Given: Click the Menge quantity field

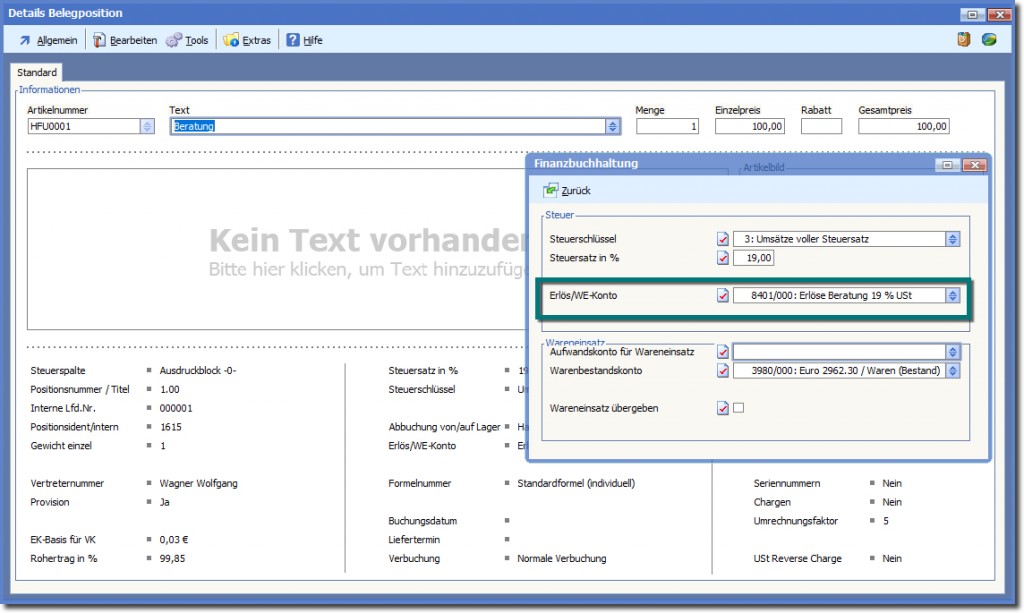Looking at the screenshot, I should pos(667,127).
